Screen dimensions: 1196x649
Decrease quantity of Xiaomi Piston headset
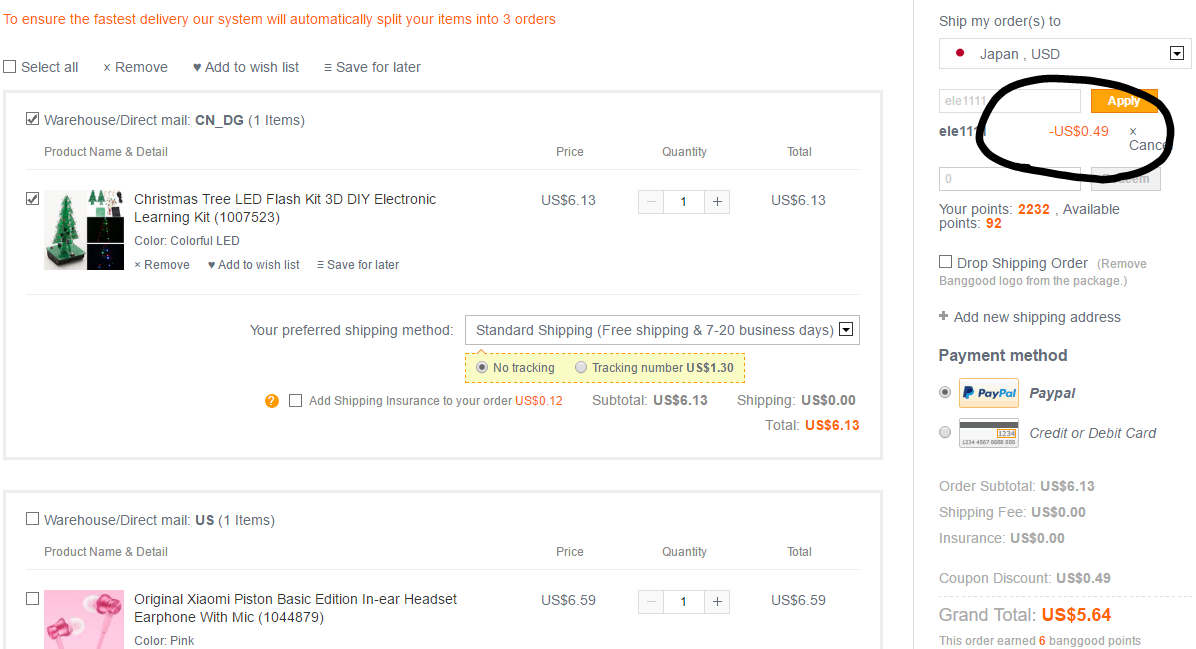pos(651,602)
